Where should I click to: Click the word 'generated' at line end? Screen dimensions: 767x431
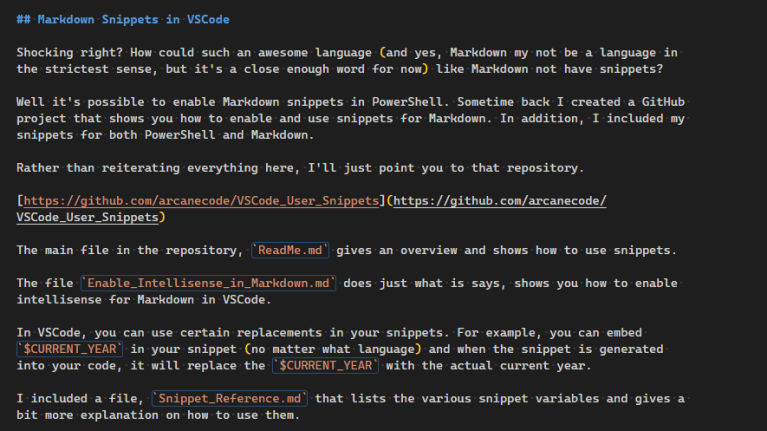coord(631,349)
